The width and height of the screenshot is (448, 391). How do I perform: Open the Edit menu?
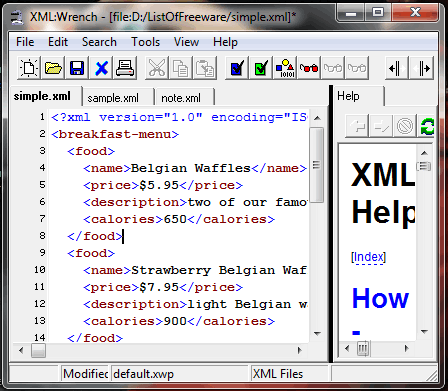tap(58, 42)
